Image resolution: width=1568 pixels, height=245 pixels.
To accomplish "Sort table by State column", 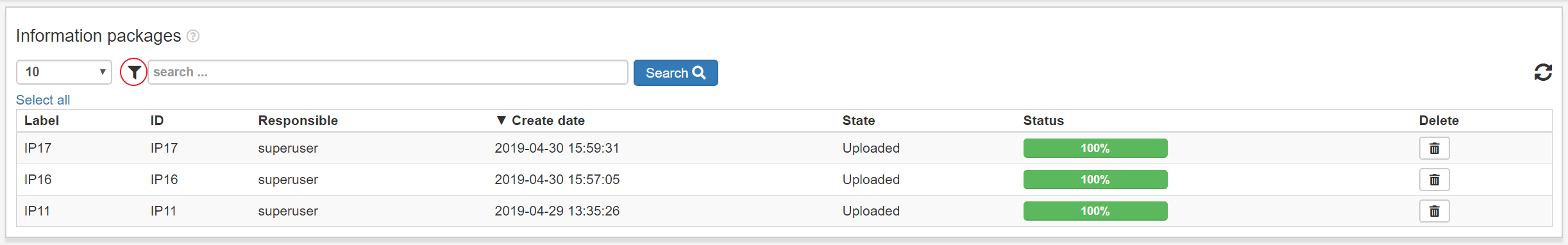I will (859, 121).
